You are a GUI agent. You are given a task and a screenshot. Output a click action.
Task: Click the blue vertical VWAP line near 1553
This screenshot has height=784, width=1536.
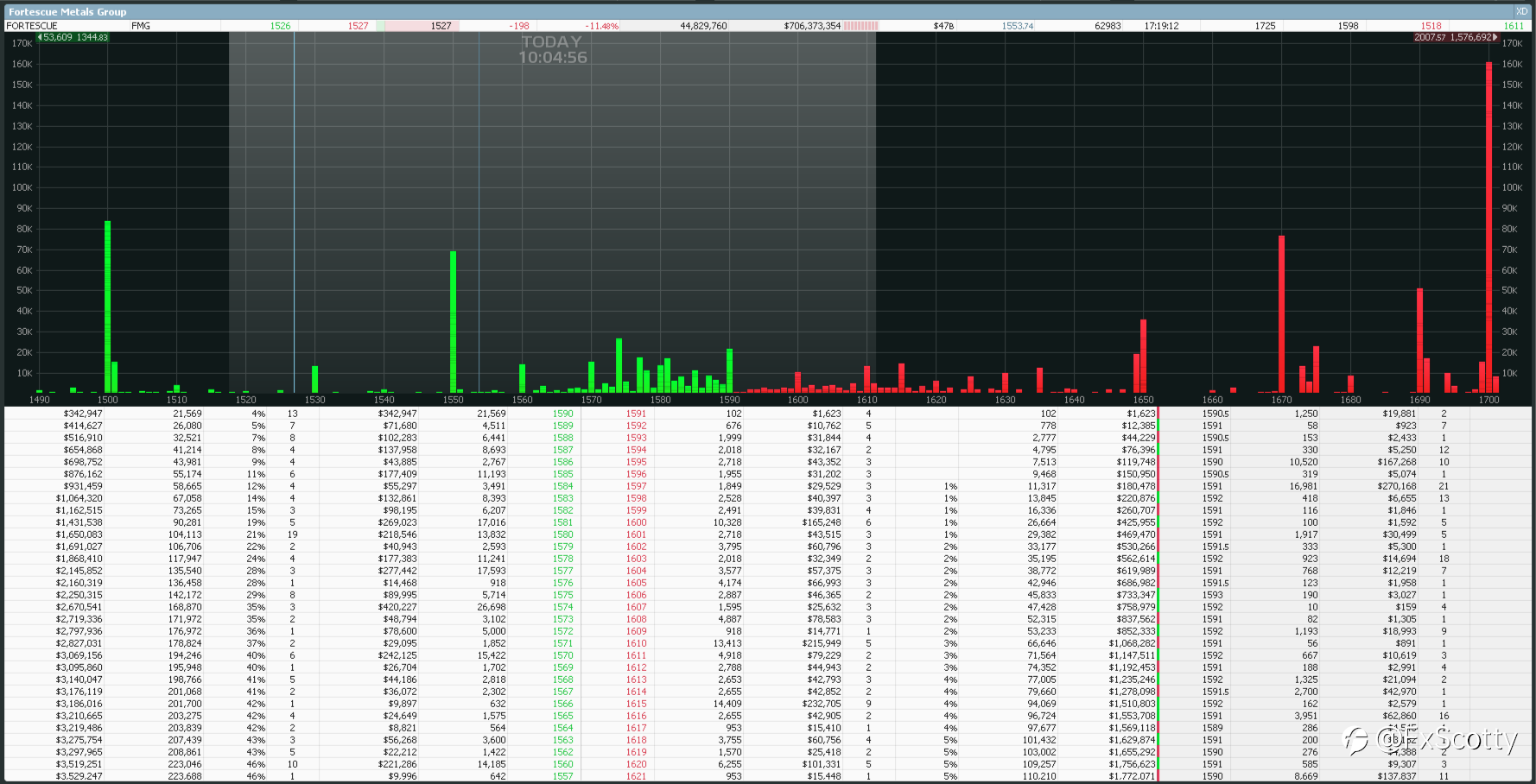[x=479, y=213]
